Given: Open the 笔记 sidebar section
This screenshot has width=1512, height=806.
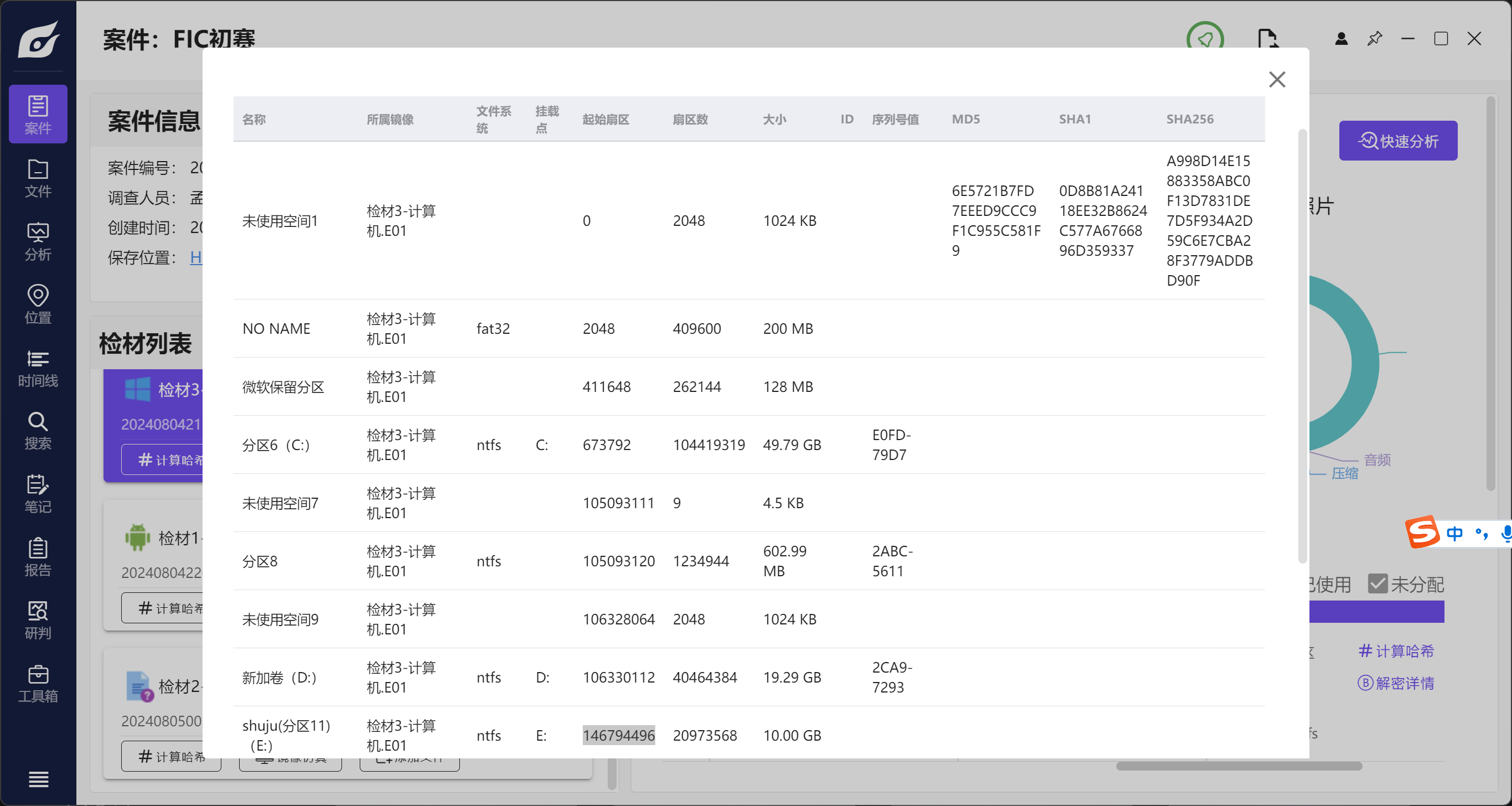Looking at the screenshot, I should pos(38,494).
